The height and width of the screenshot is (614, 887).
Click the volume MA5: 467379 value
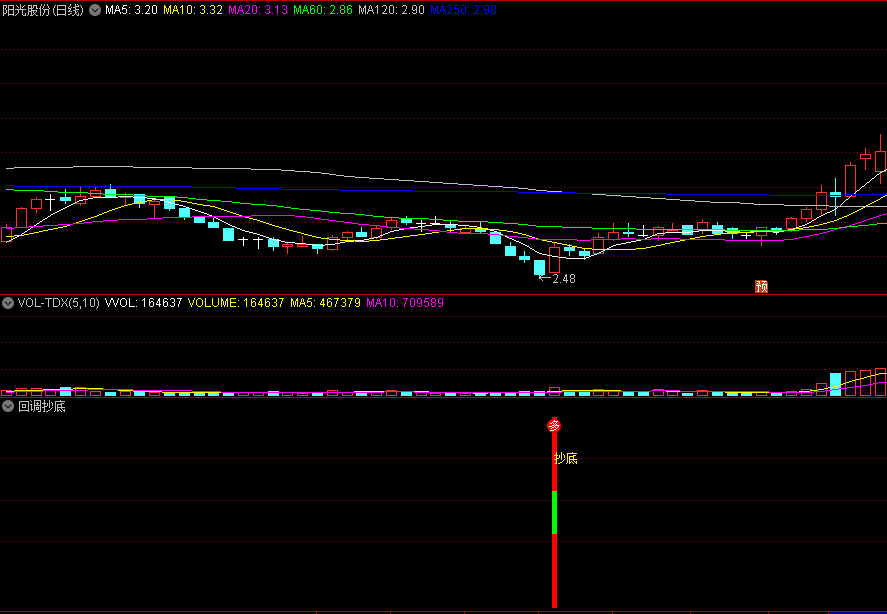click(325, 303)
